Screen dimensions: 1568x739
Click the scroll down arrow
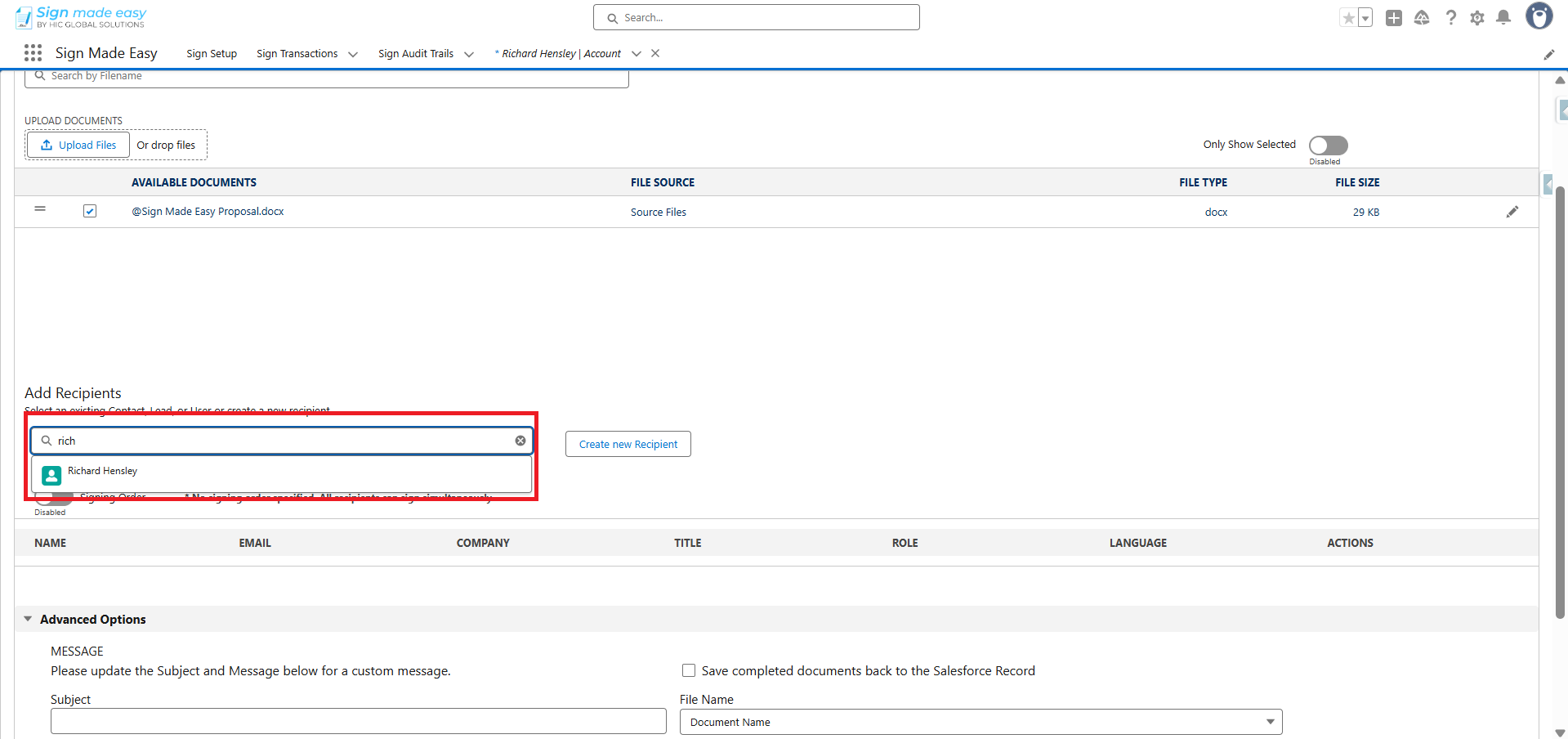pyautogui.click(x=1560, y=732)
